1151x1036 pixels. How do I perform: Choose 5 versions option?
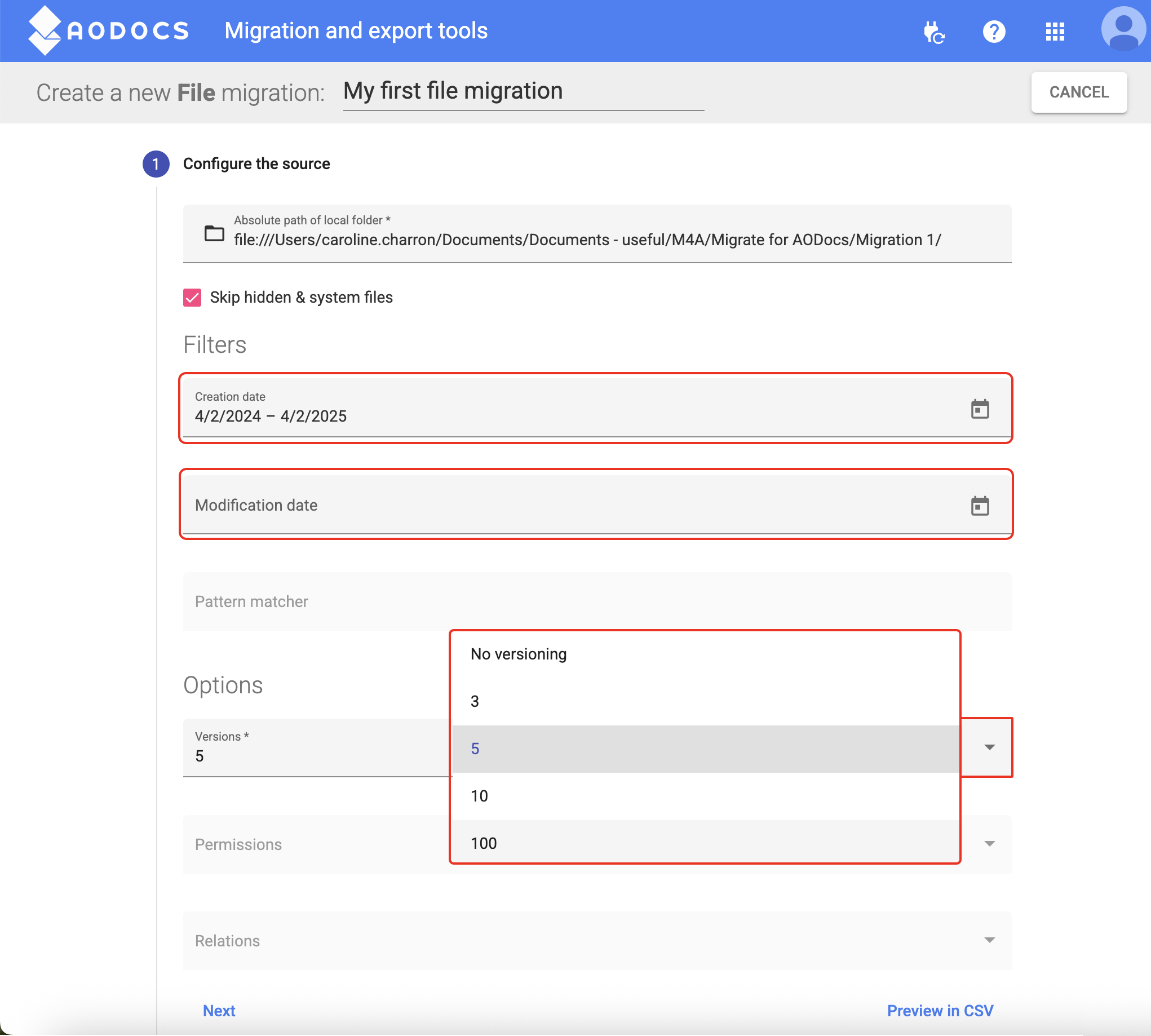[705, 749]
